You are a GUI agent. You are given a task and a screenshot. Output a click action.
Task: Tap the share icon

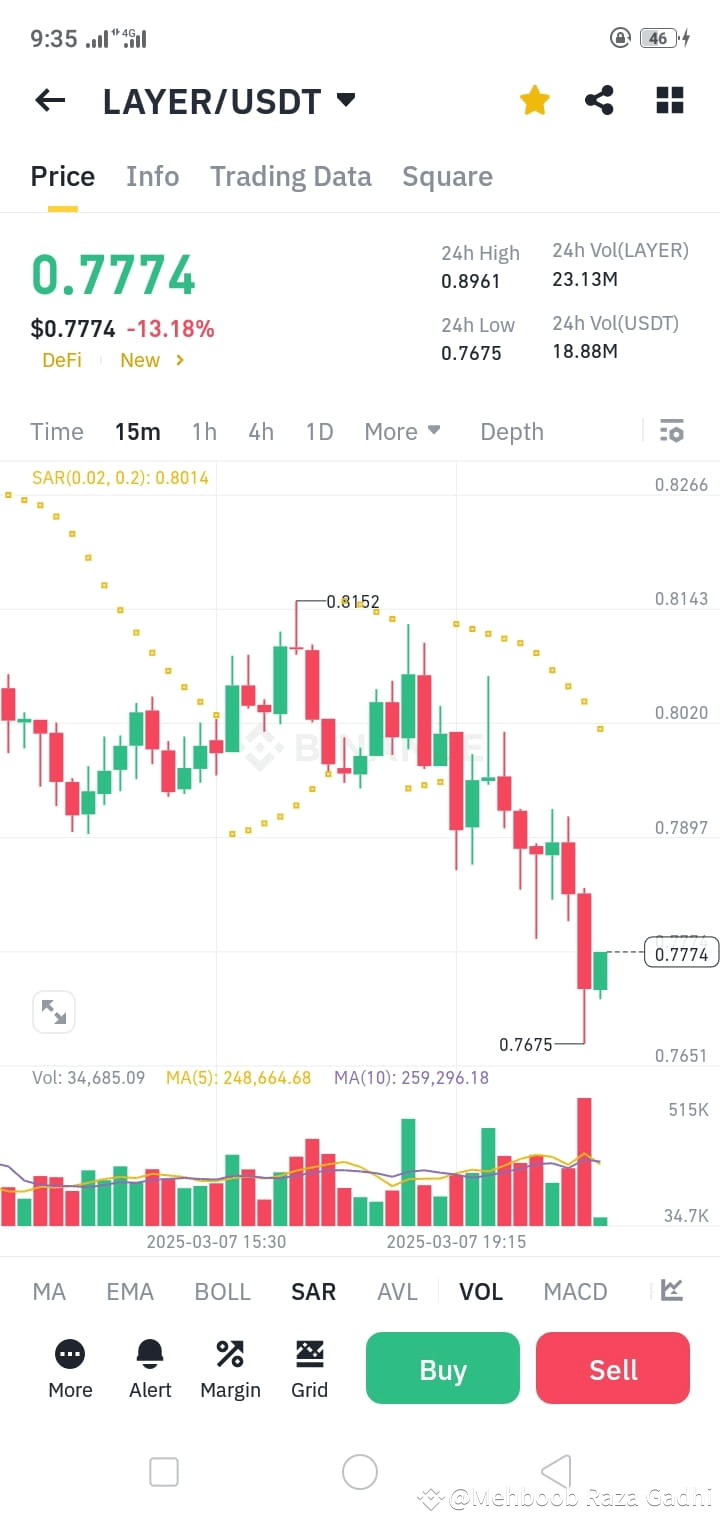click(x=599, y=100)
